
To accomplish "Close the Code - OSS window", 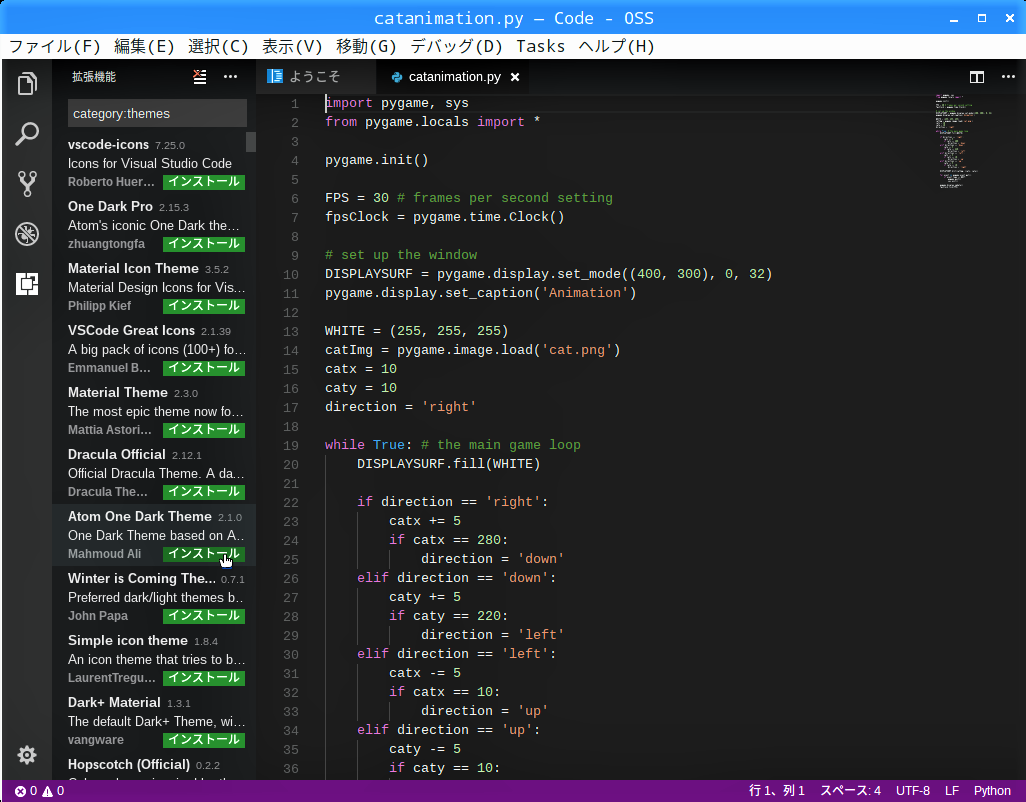I will [x=1010, y=18].
